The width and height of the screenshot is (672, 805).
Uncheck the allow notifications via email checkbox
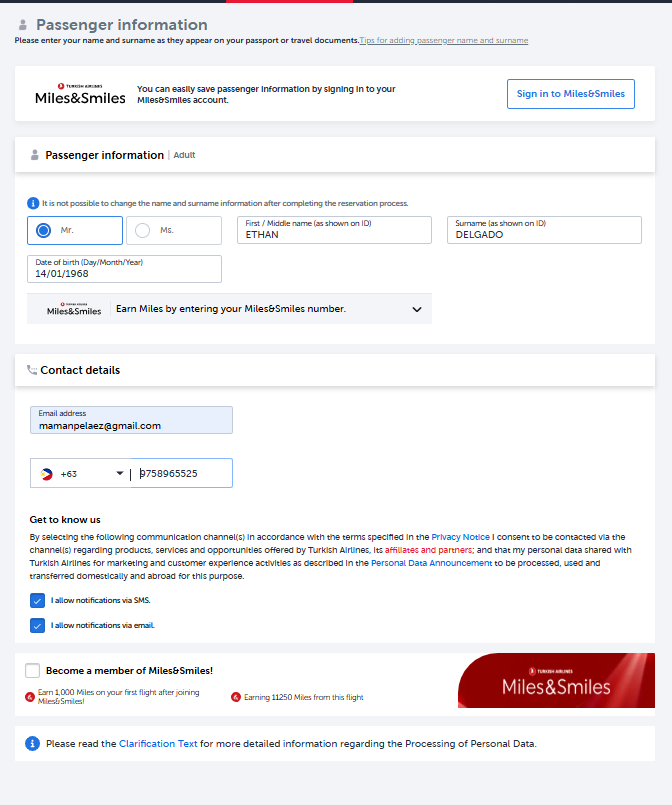tap(37, 625)
